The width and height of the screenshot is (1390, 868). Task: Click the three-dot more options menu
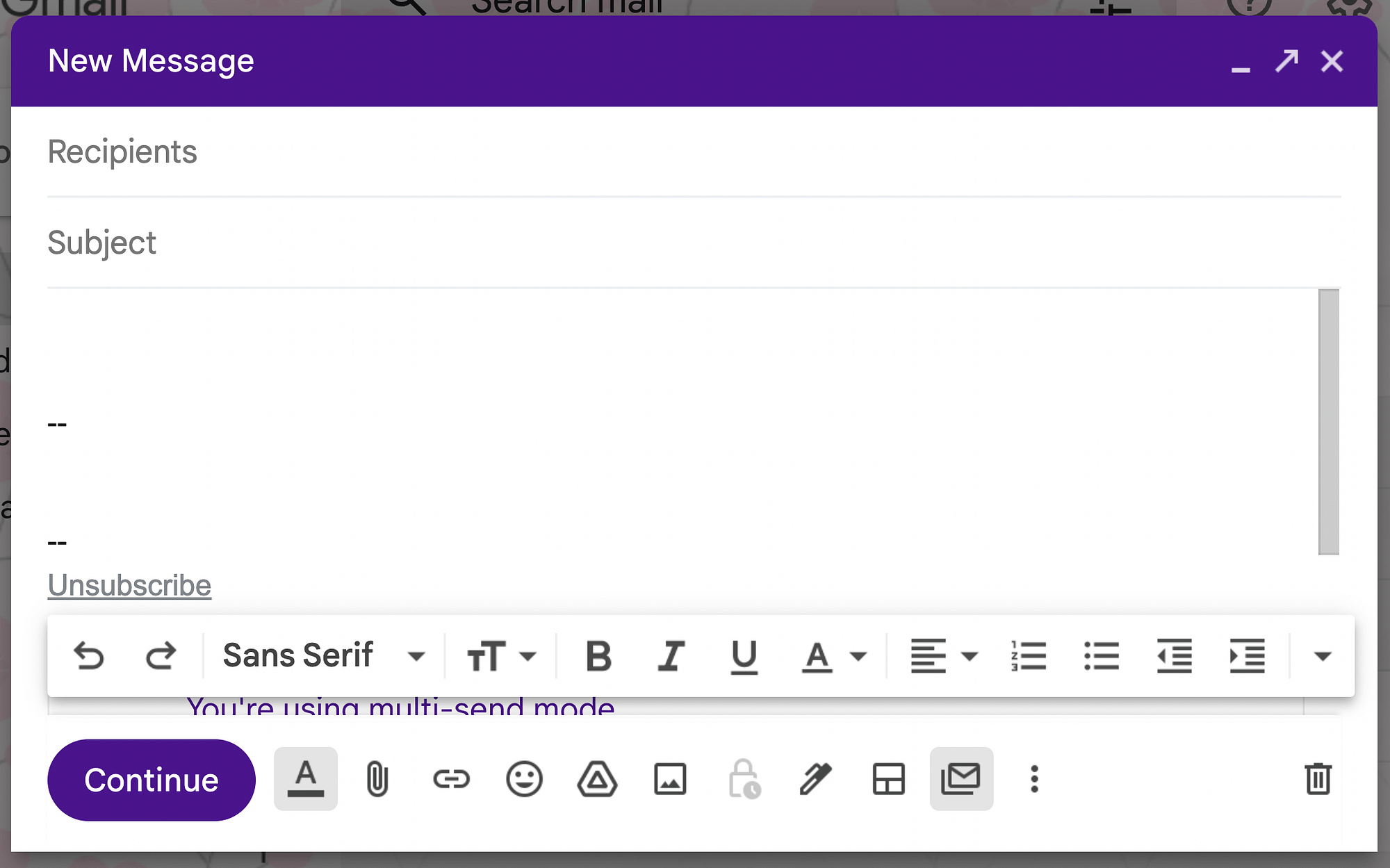[x=1034, y=779]
